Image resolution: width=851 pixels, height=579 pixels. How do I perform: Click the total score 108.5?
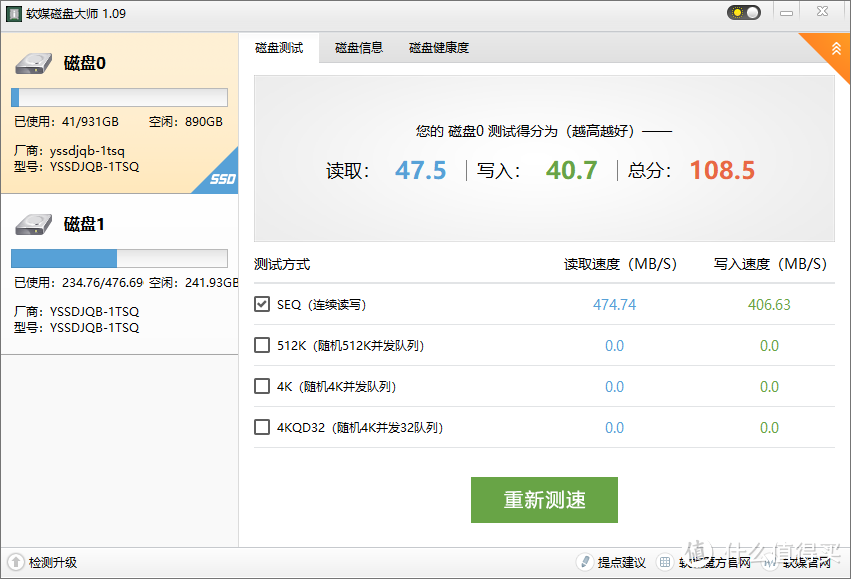(722, 170)
